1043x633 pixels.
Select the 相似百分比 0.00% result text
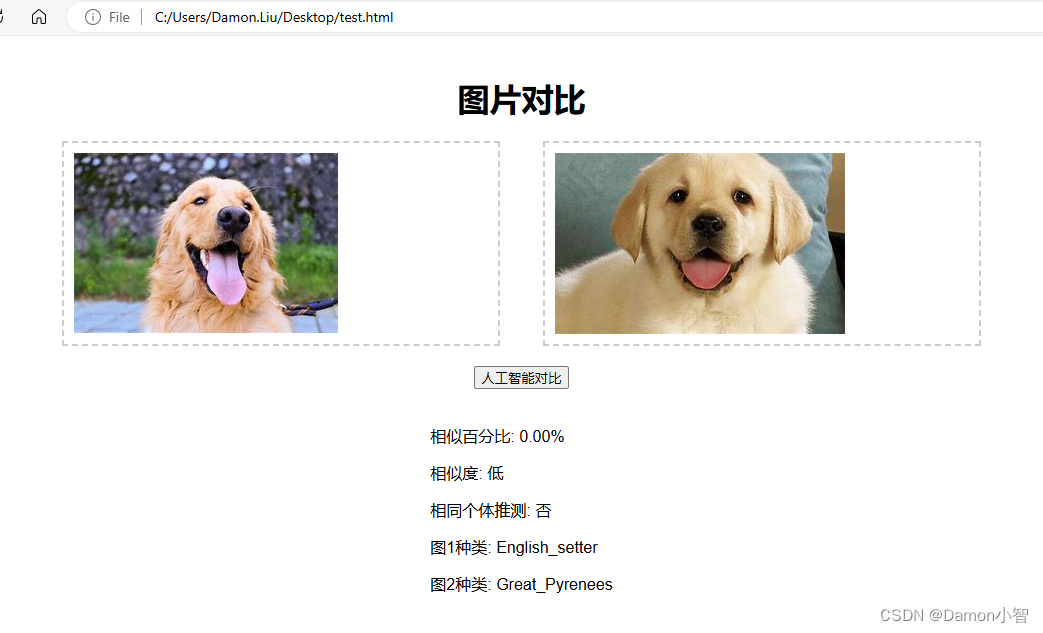point(496,436)
